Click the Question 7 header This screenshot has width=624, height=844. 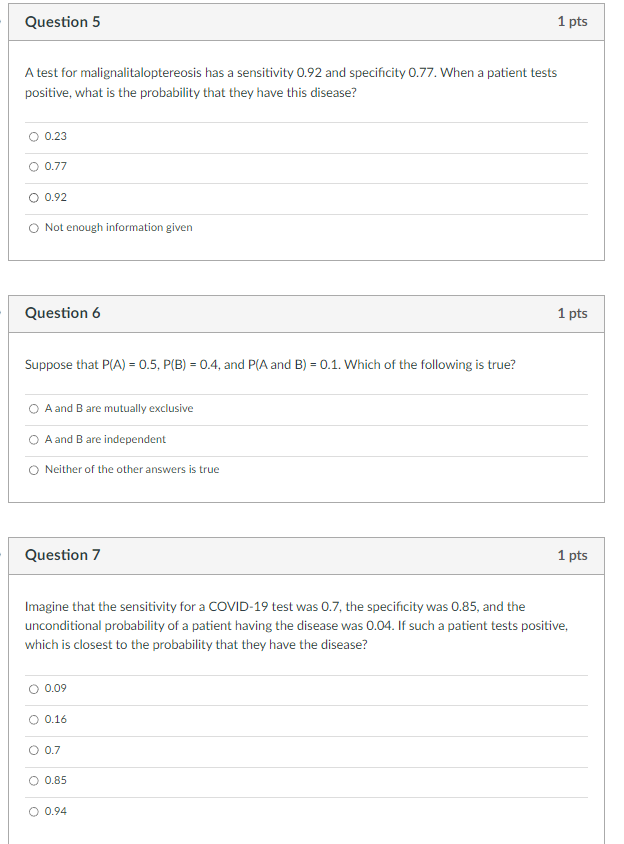point(63,555)
